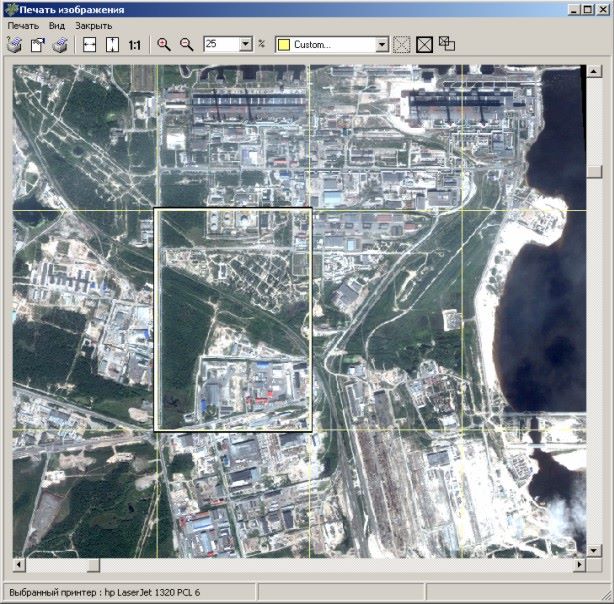This screenshot has height=604, width=614.
Task: Click the horizontal scrollbar right arrow
Action: (580, 565)
